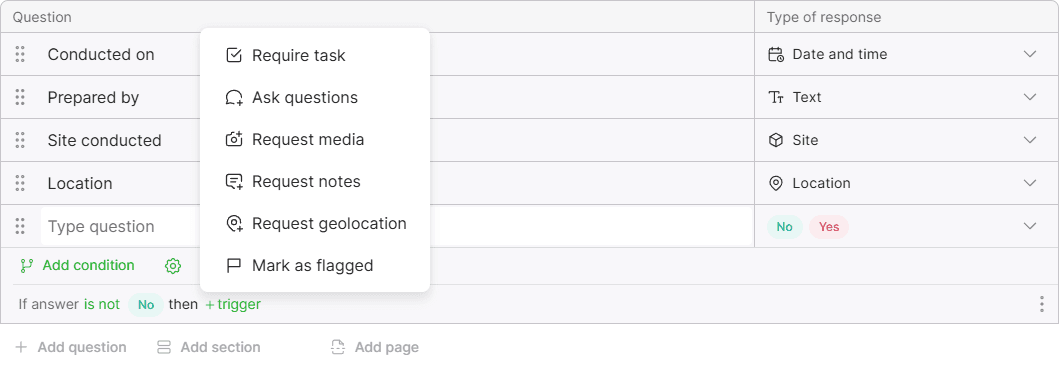1060x370 pixels.
Task: Click the drag handle beside Site conducted
Action: click(x=20, y=140)
